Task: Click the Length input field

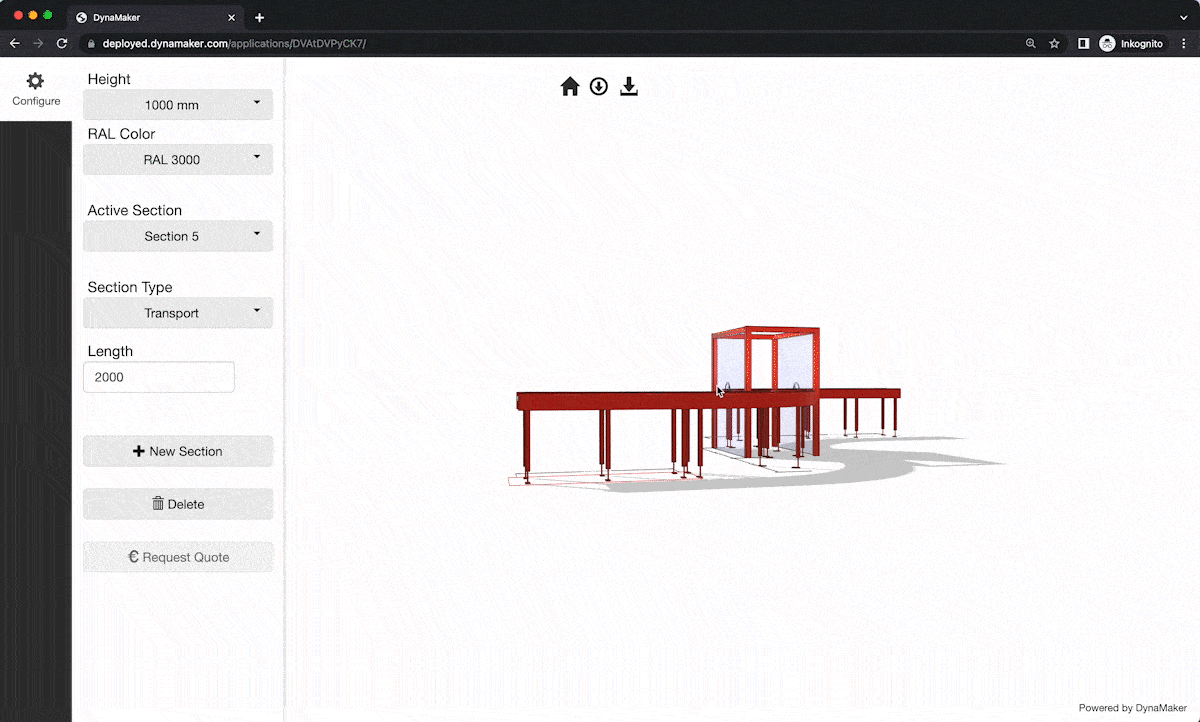Action: [159, 377]
